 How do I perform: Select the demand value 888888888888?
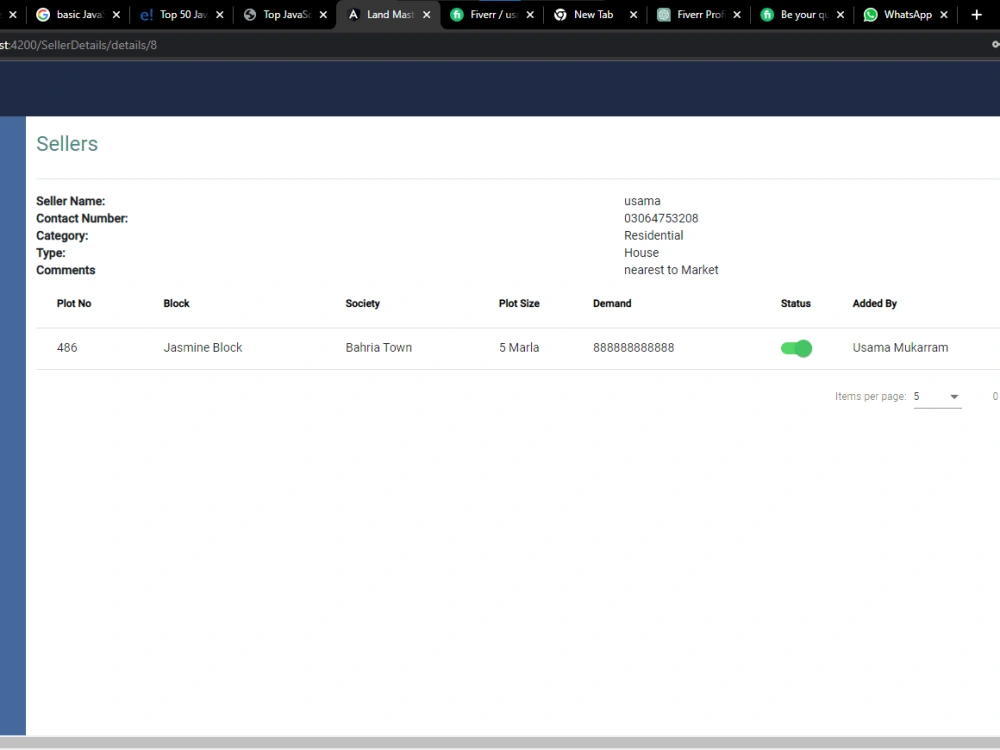633,348
